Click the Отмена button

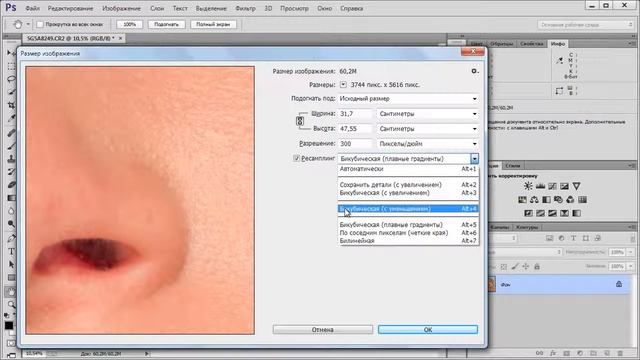click(323, 329)
